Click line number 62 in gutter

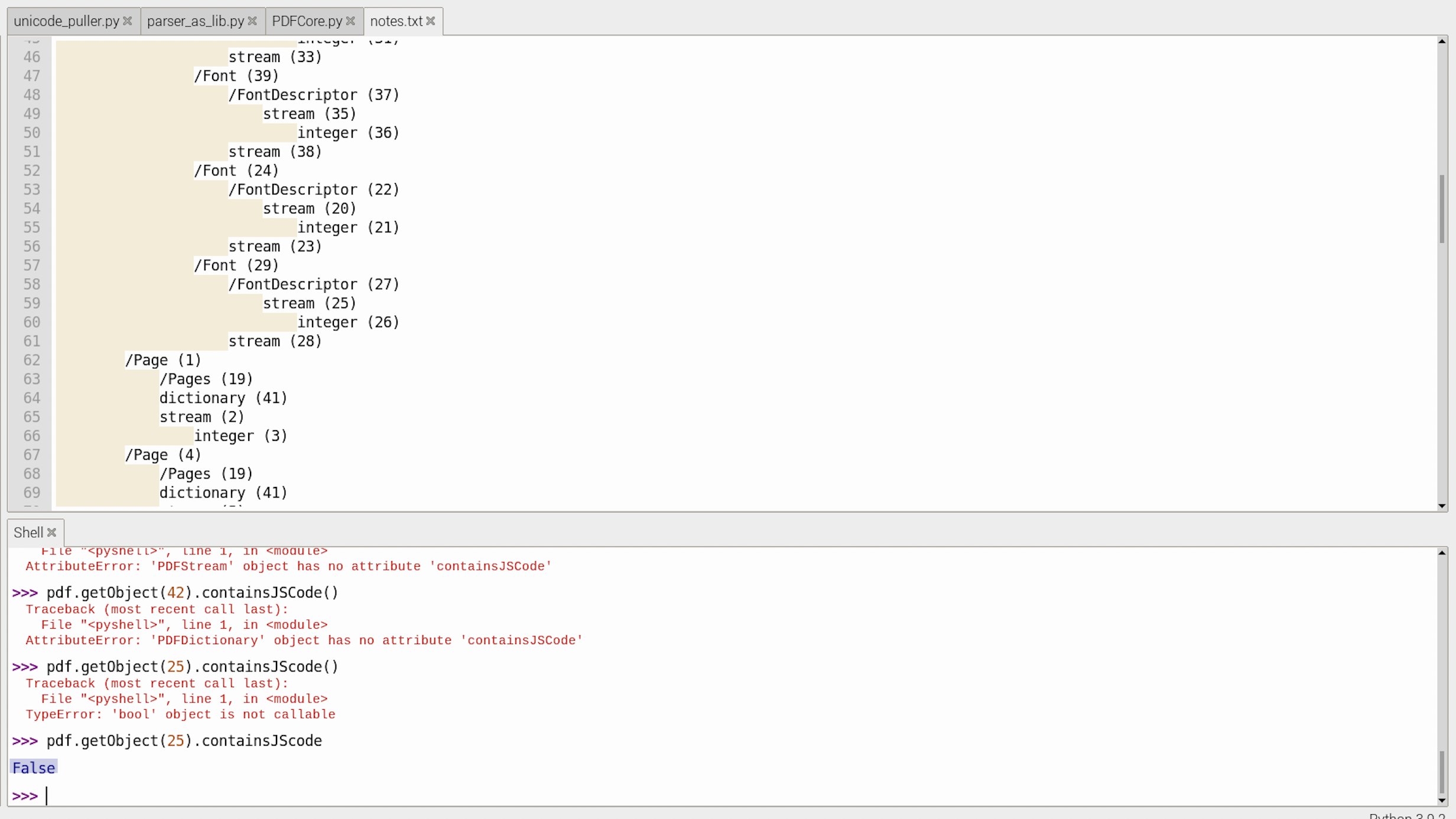(32, 360)
